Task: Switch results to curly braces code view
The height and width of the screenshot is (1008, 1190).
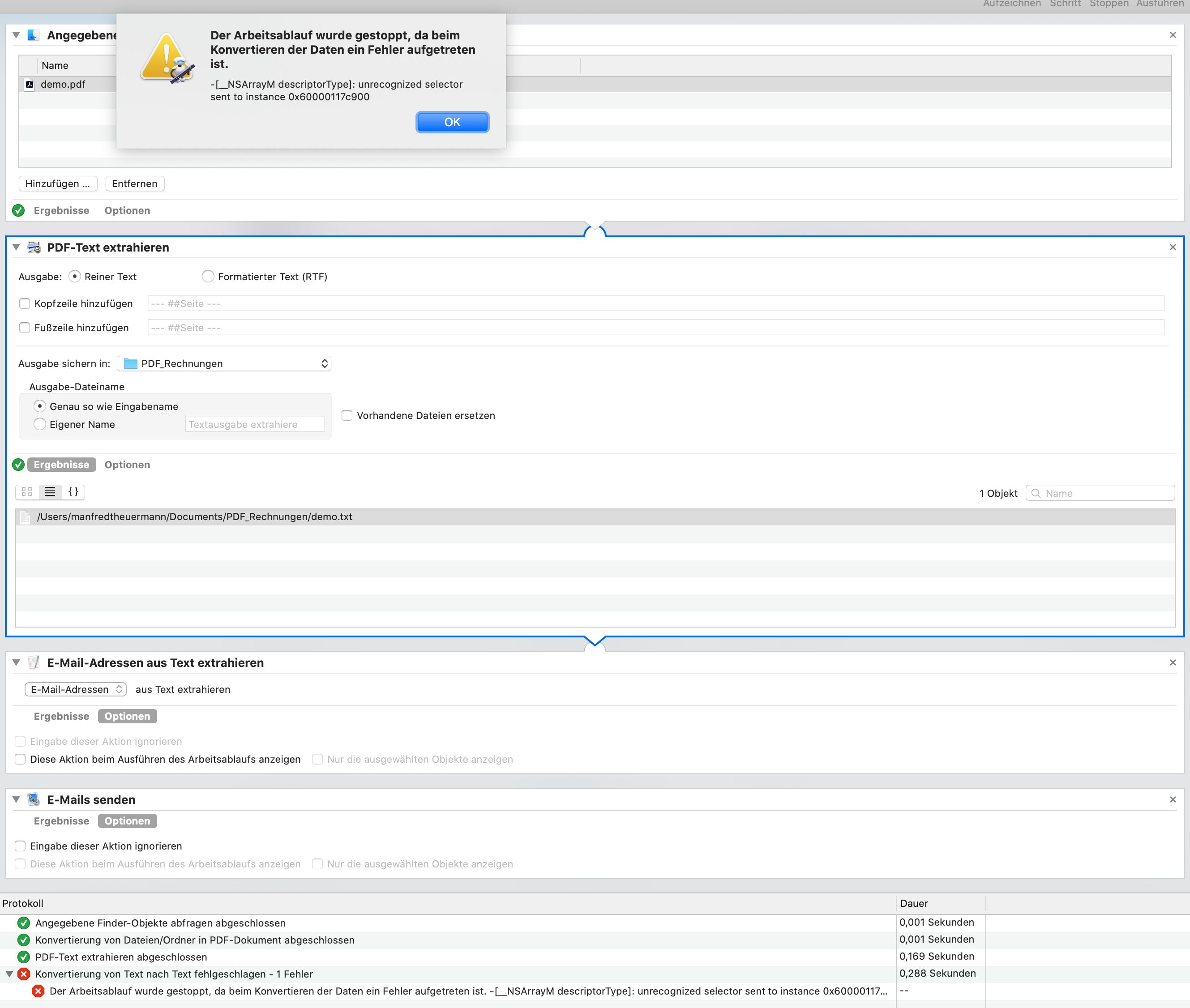Action: [73, 491]
